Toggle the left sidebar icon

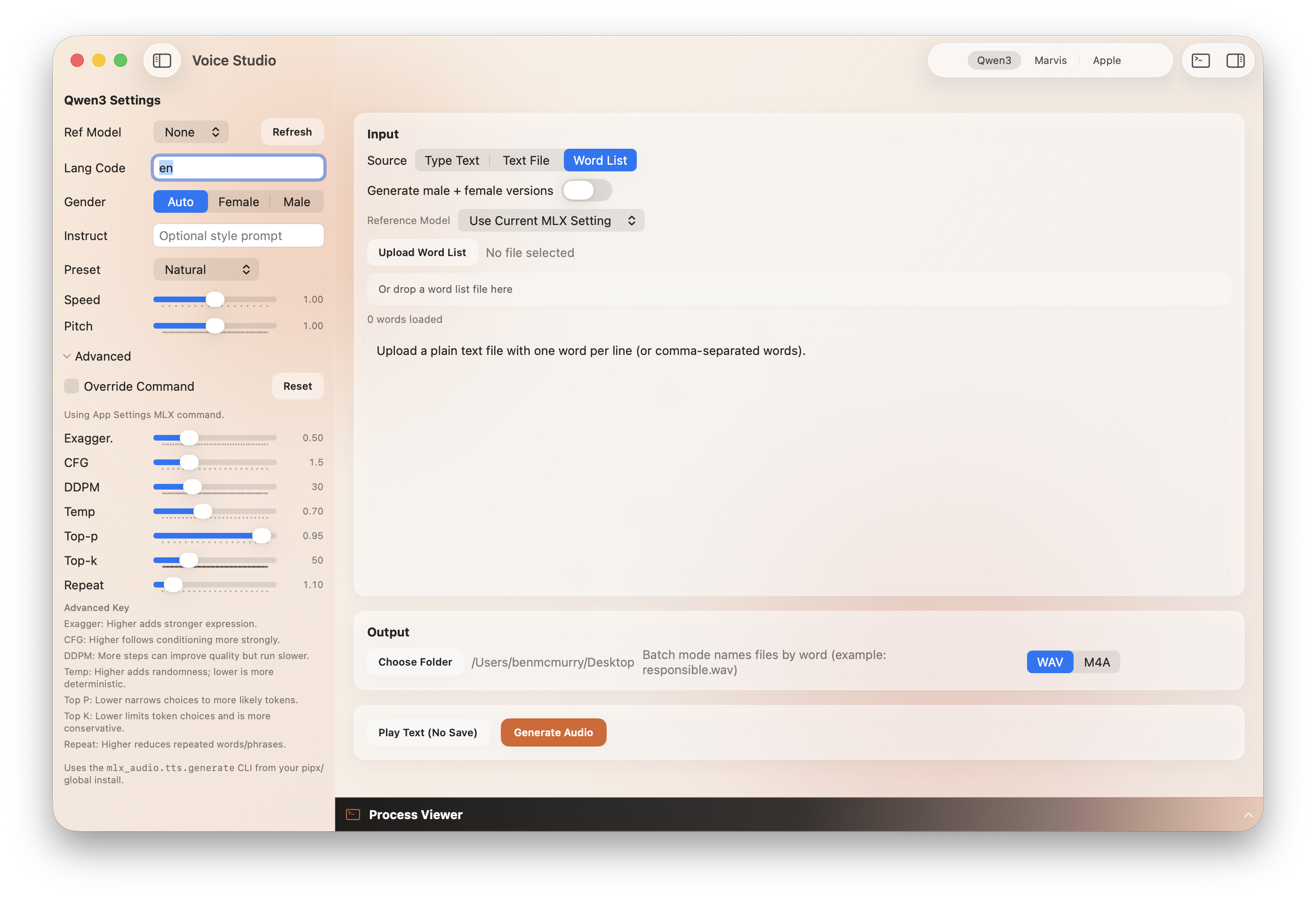(162, 61)
